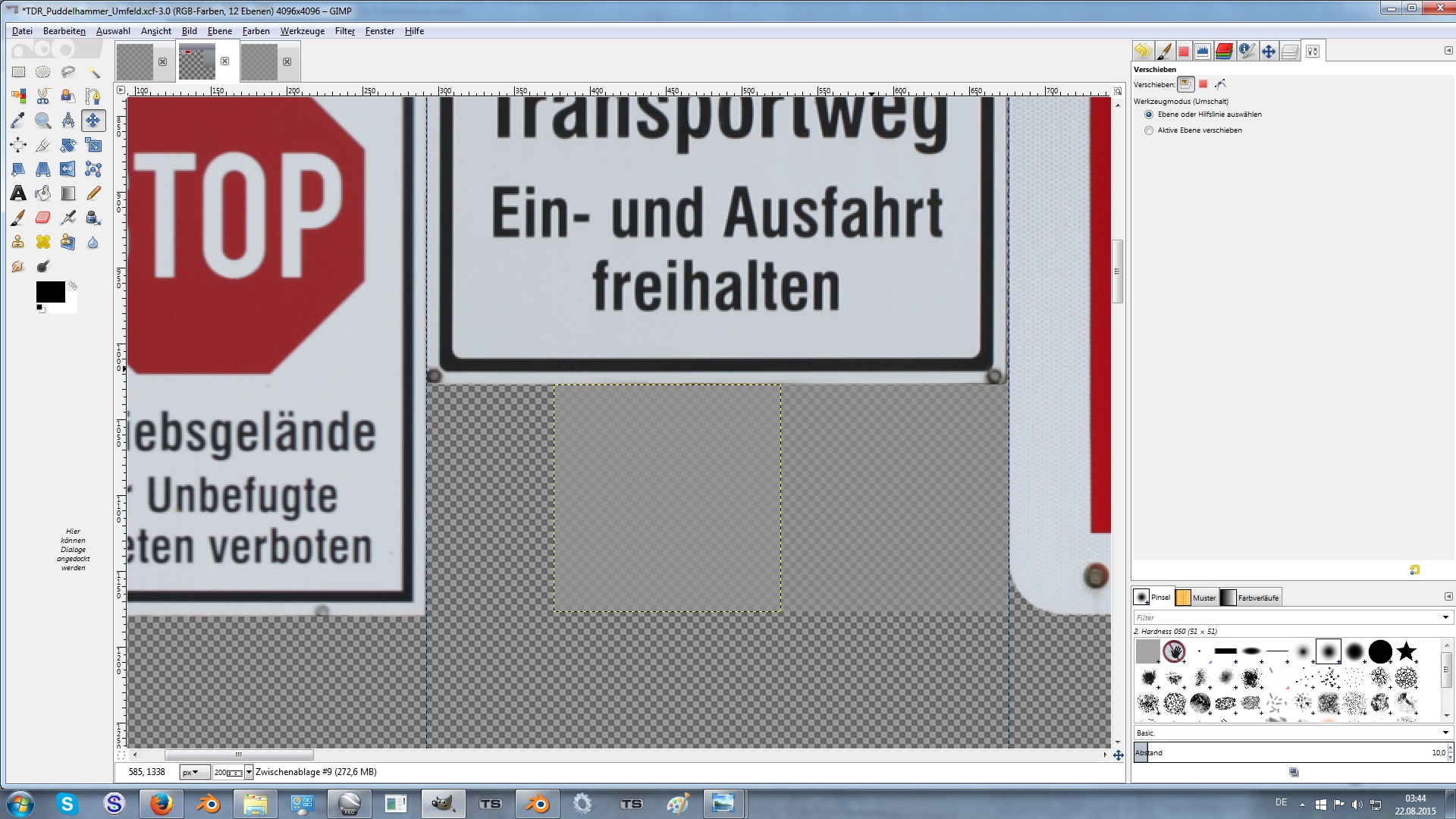Select 'Ebene oder Hilfslinie auswählen' radio

pos(1149,115)
